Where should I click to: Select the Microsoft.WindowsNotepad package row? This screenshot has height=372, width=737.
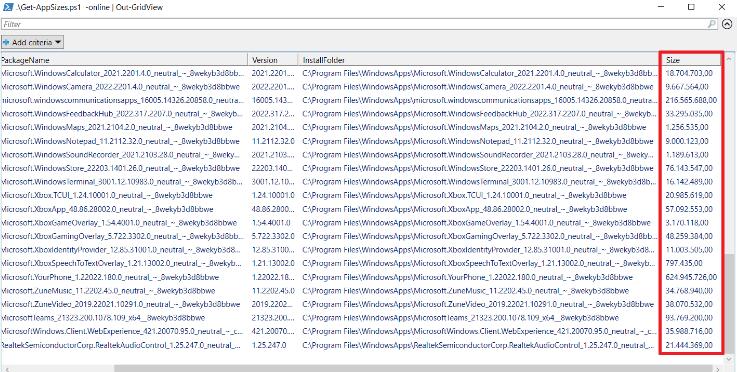pos(362,141)
